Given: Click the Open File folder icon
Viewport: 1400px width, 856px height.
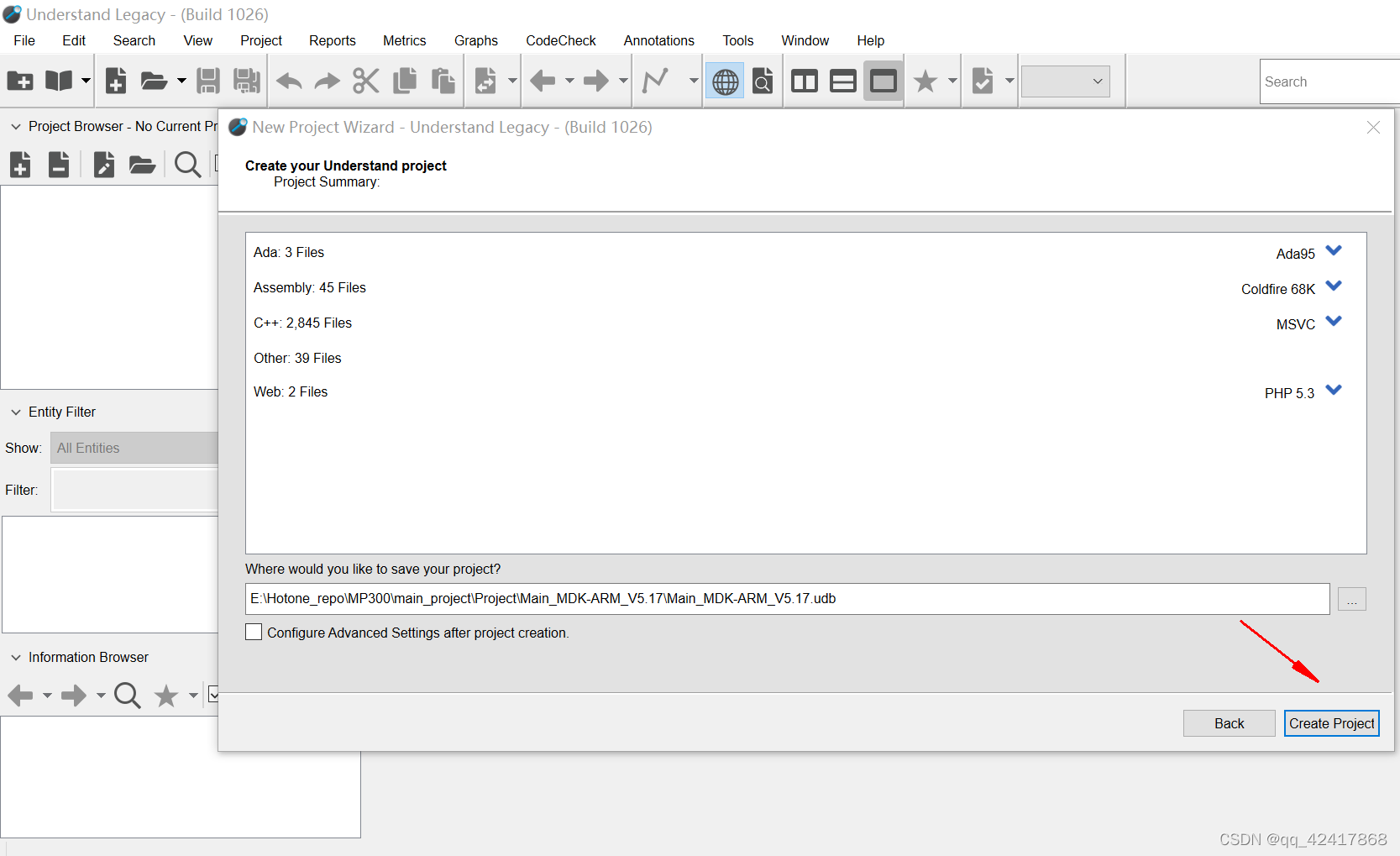Looking at the screenshot, I should [x=154, y=81].
